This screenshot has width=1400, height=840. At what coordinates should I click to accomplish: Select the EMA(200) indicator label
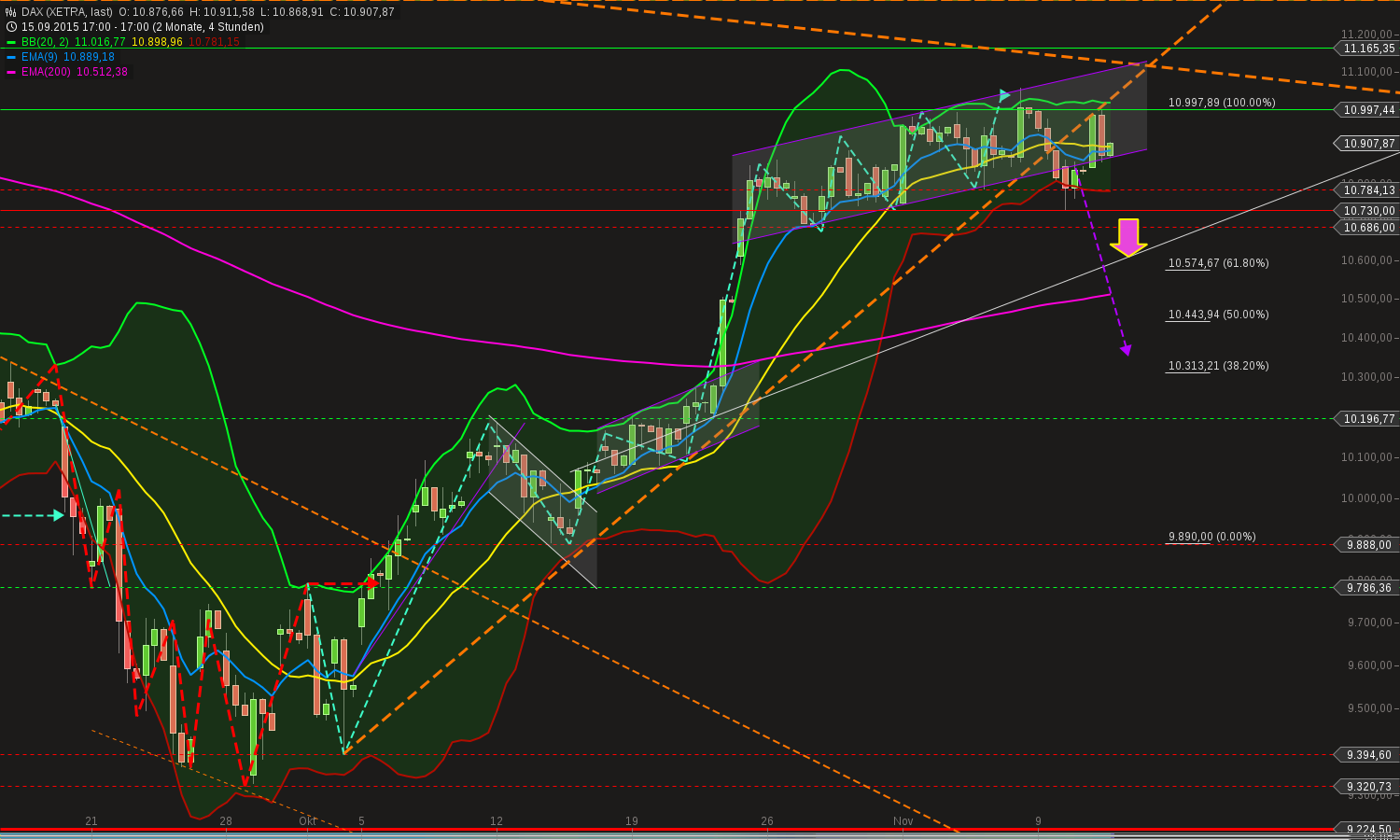click(47, 72)
